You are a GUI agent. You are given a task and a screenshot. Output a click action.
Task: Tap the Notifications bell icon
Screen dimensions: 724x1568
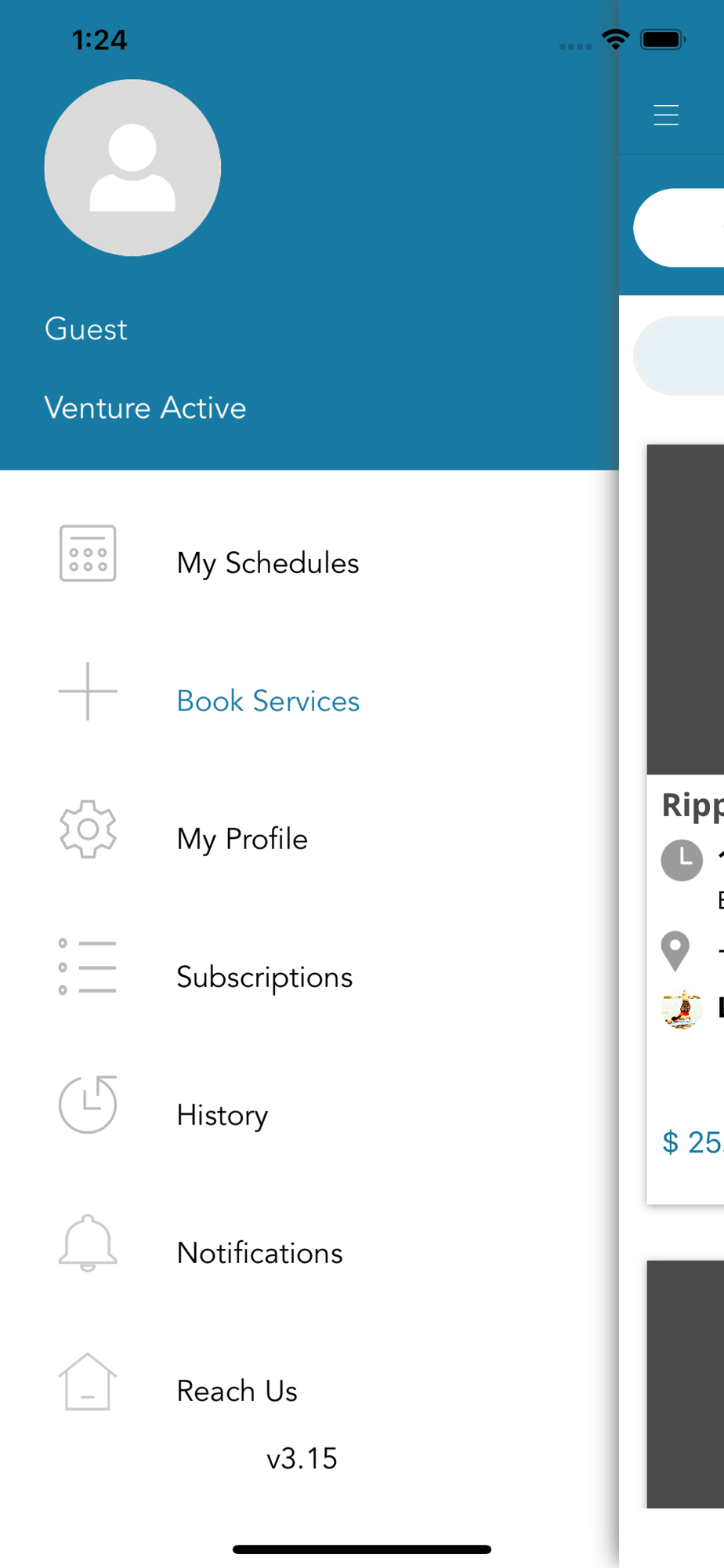88,1243
